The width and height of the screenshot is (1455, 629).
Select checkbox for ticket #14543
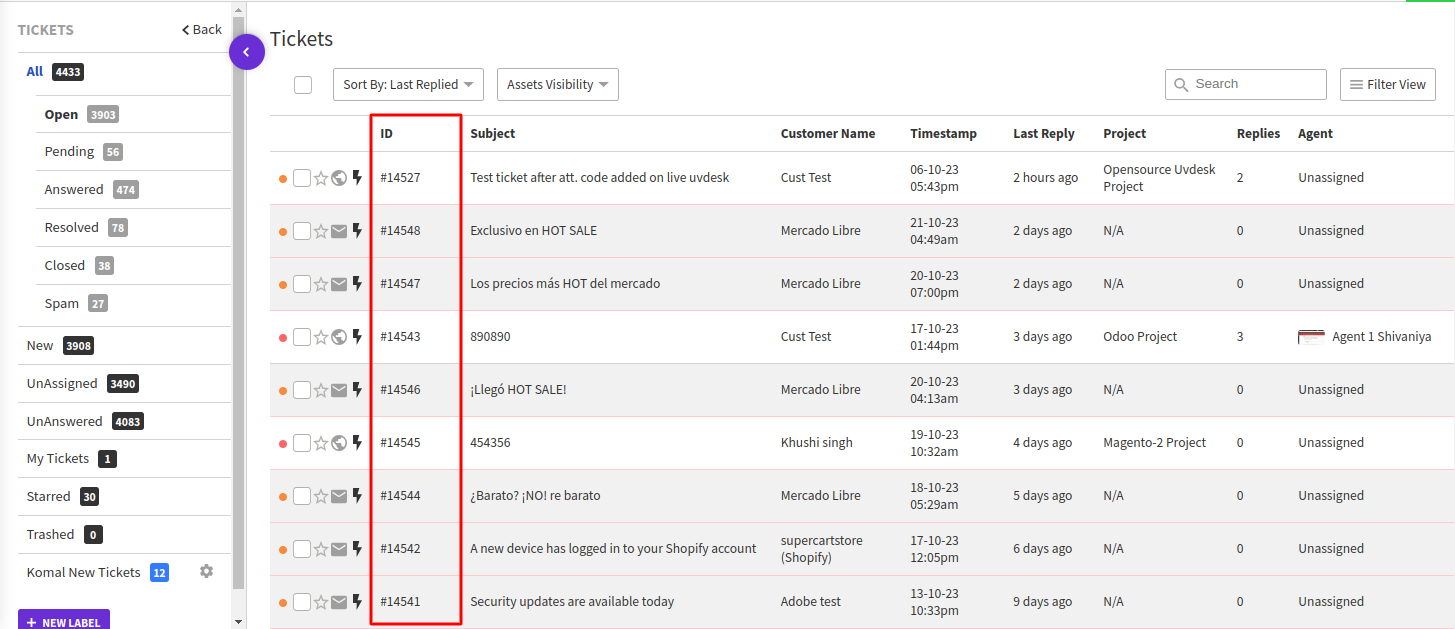[x=302, y=337]
